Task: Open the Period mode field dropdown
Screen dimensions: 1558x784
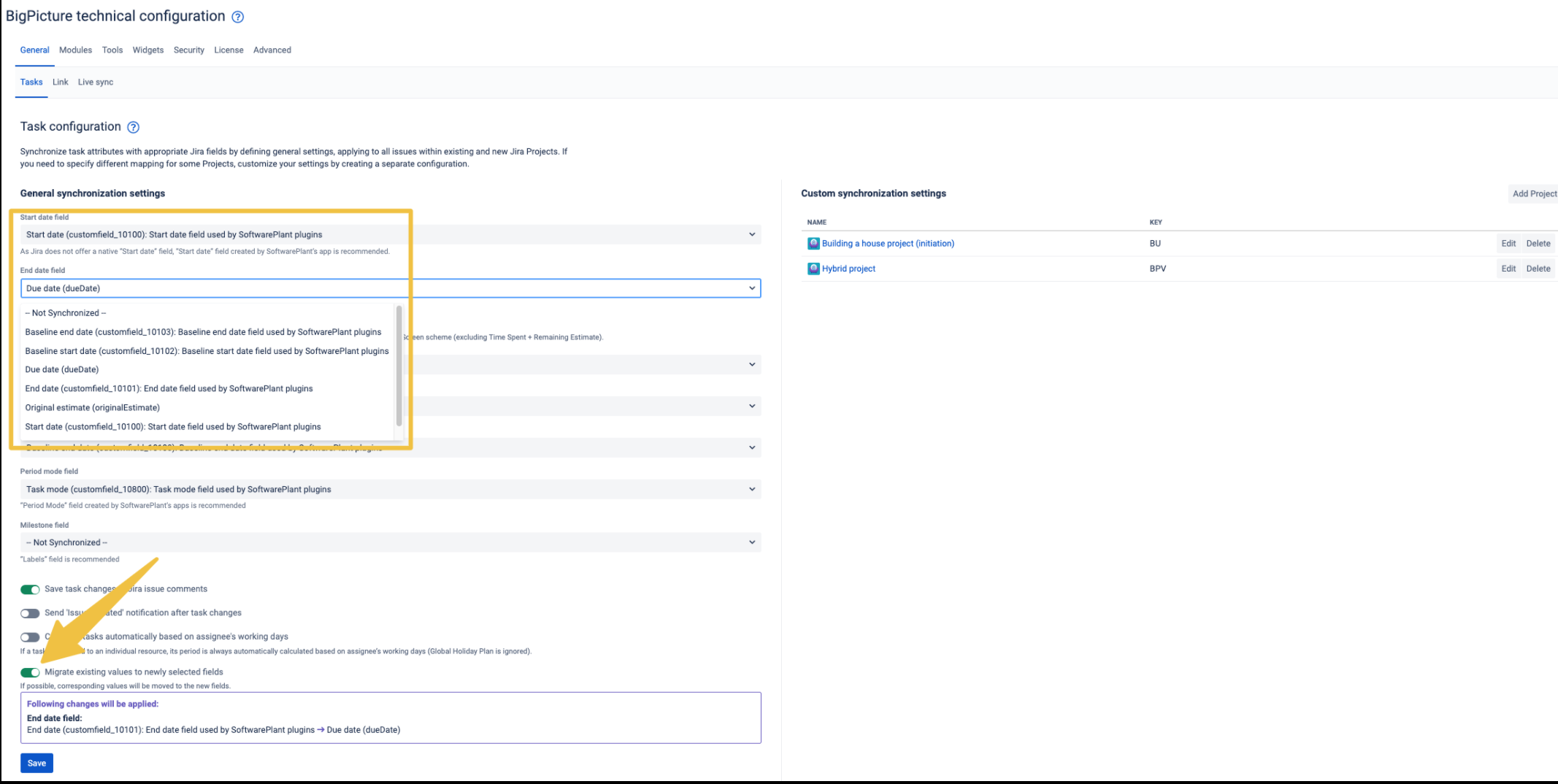Action: click(x=391, y=489)
